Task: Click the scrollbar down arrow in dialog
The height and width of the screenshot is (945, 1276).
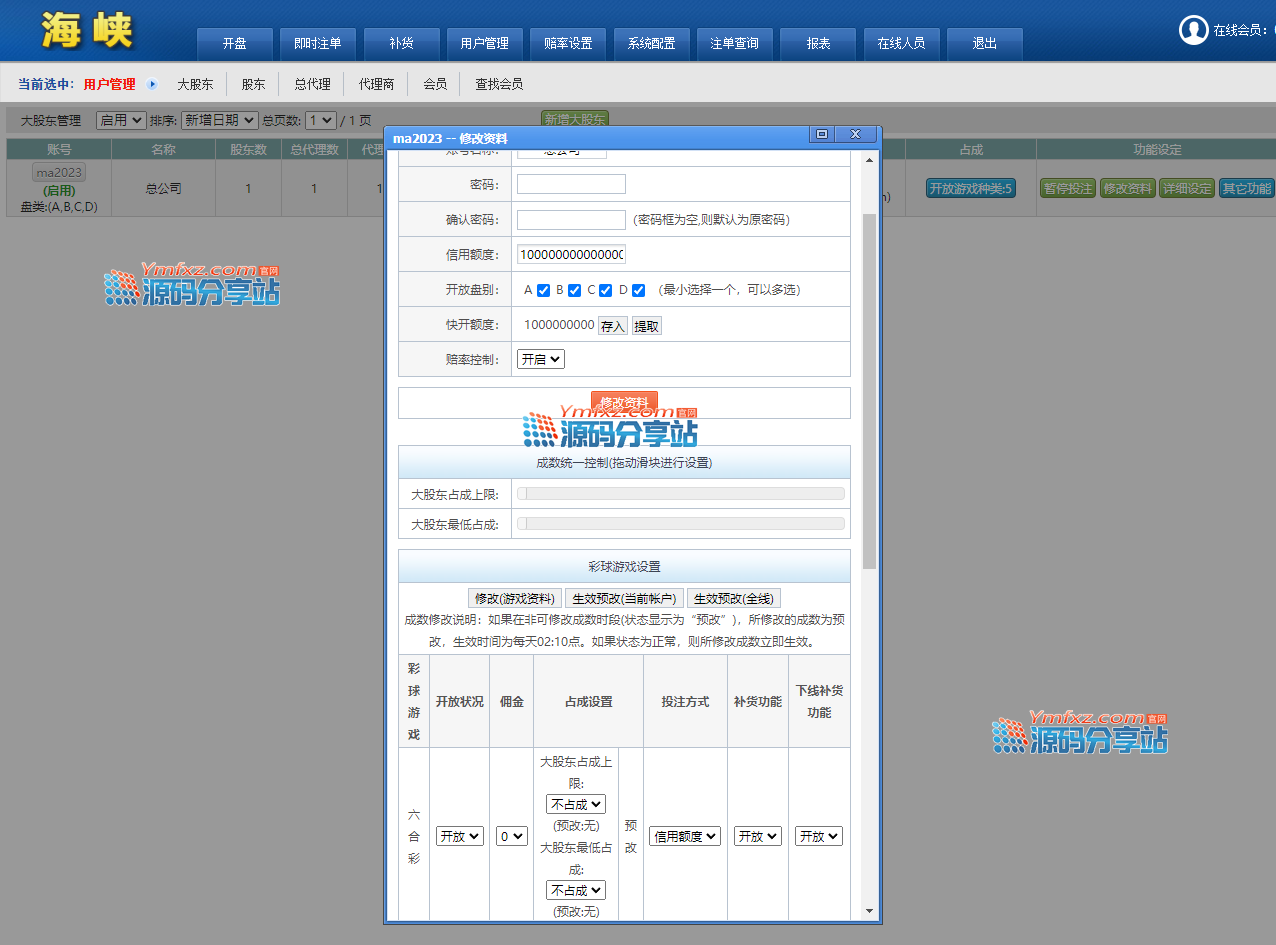Action: (x=868, y=911)
